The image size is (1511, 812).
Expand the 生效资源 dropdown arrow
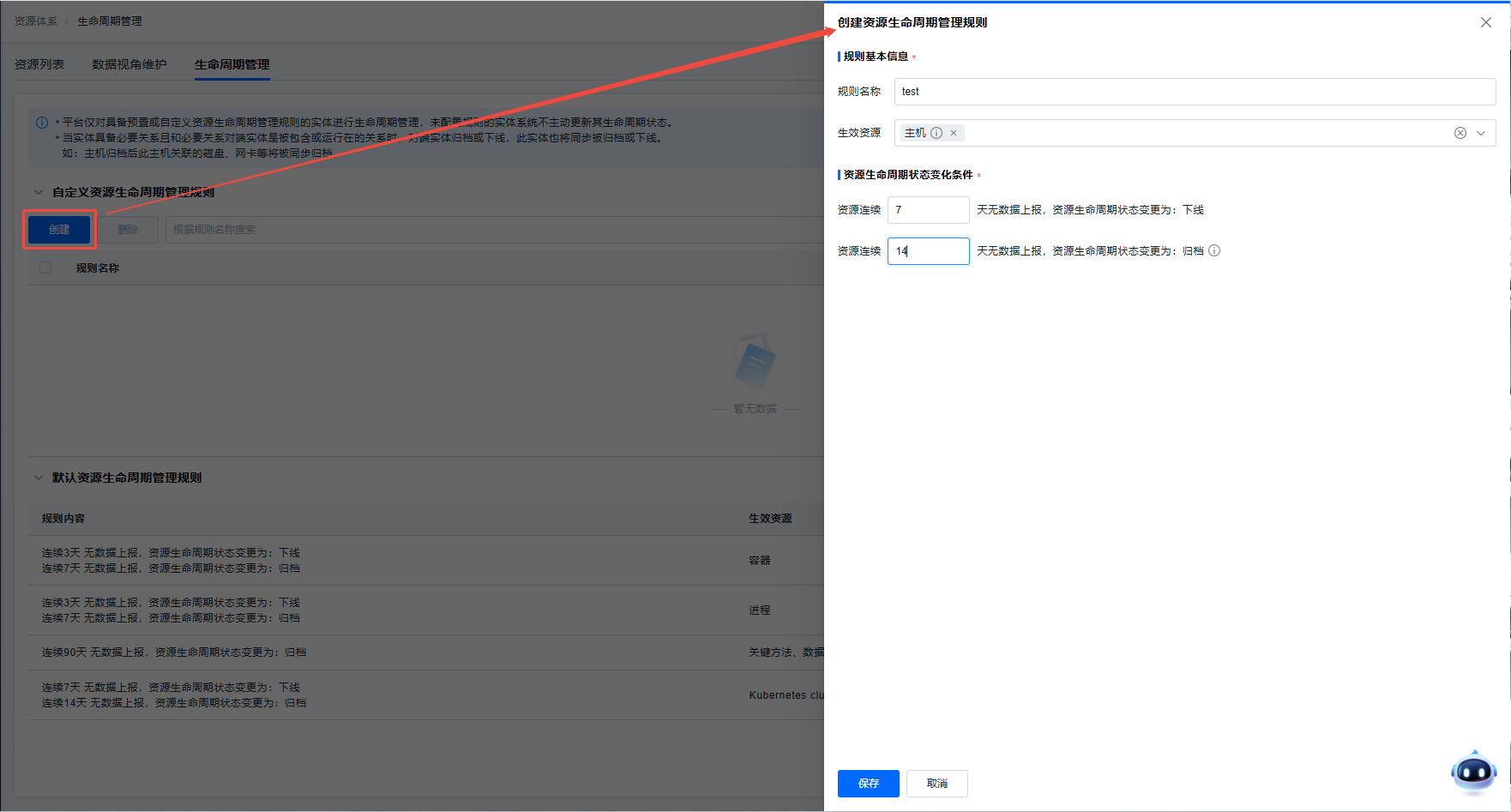(x=1481, y=133)
